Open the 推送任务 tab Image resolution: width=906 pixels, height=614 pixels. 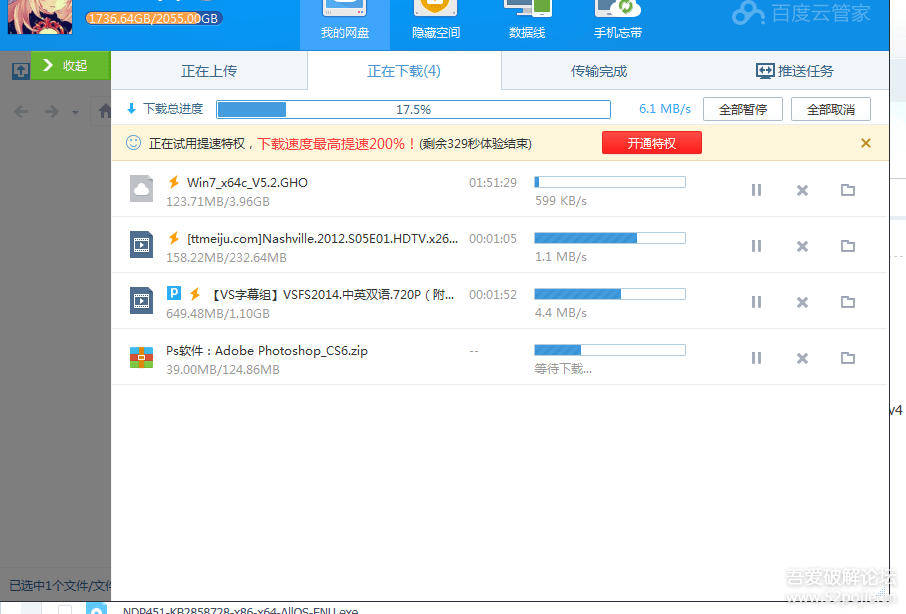[794, 70]
